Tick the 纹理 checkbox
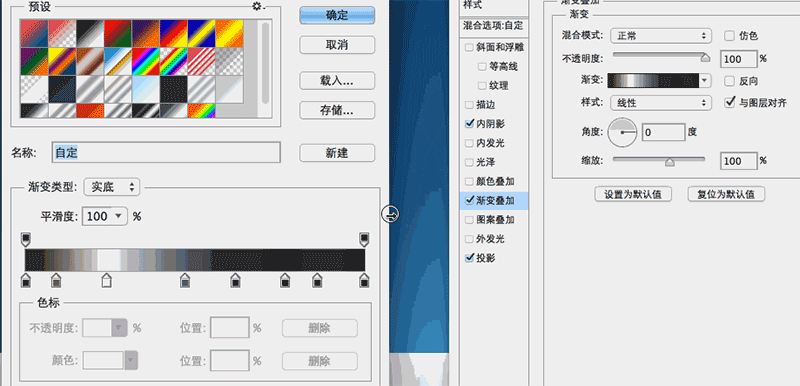Viewport: 800px width, 386px height. point(482,86)
